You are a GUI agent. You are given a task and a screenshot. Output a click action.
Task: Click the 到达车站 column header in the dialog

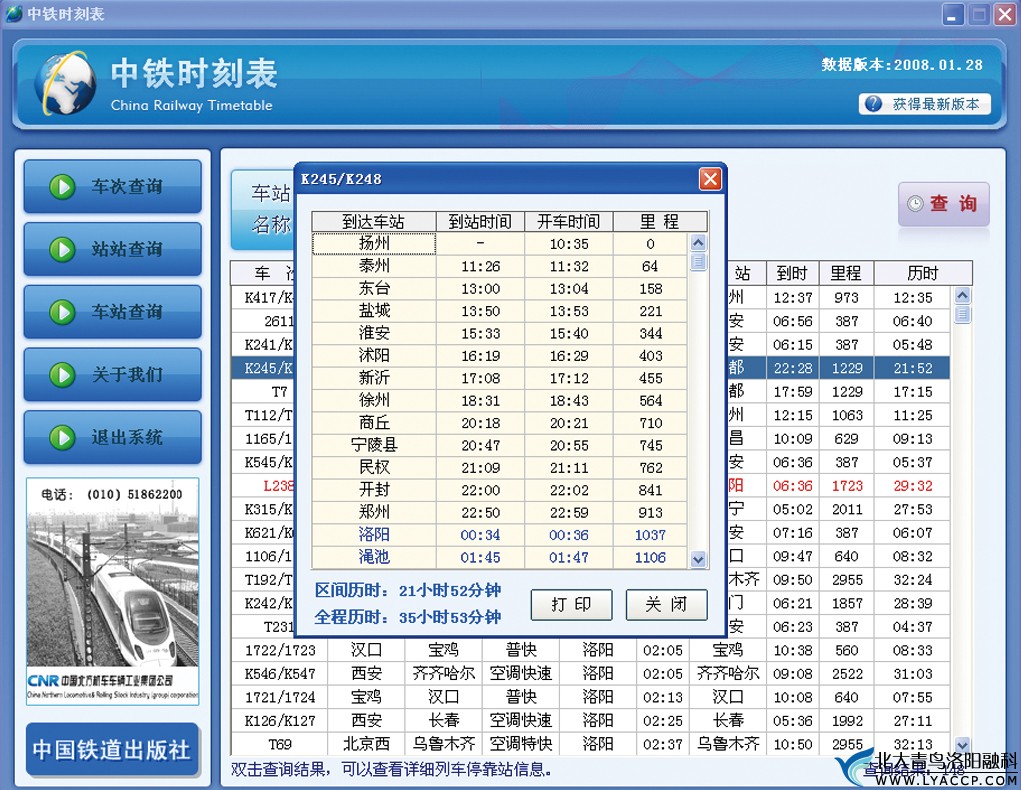coord(374,221)
